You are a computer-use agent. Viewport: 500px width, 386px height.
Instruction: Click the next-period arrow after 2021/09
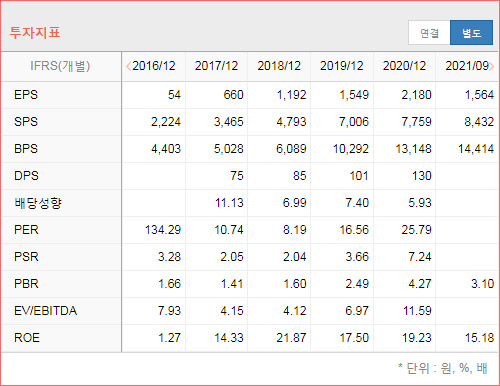pyautogui.click(x=491, y=66)
